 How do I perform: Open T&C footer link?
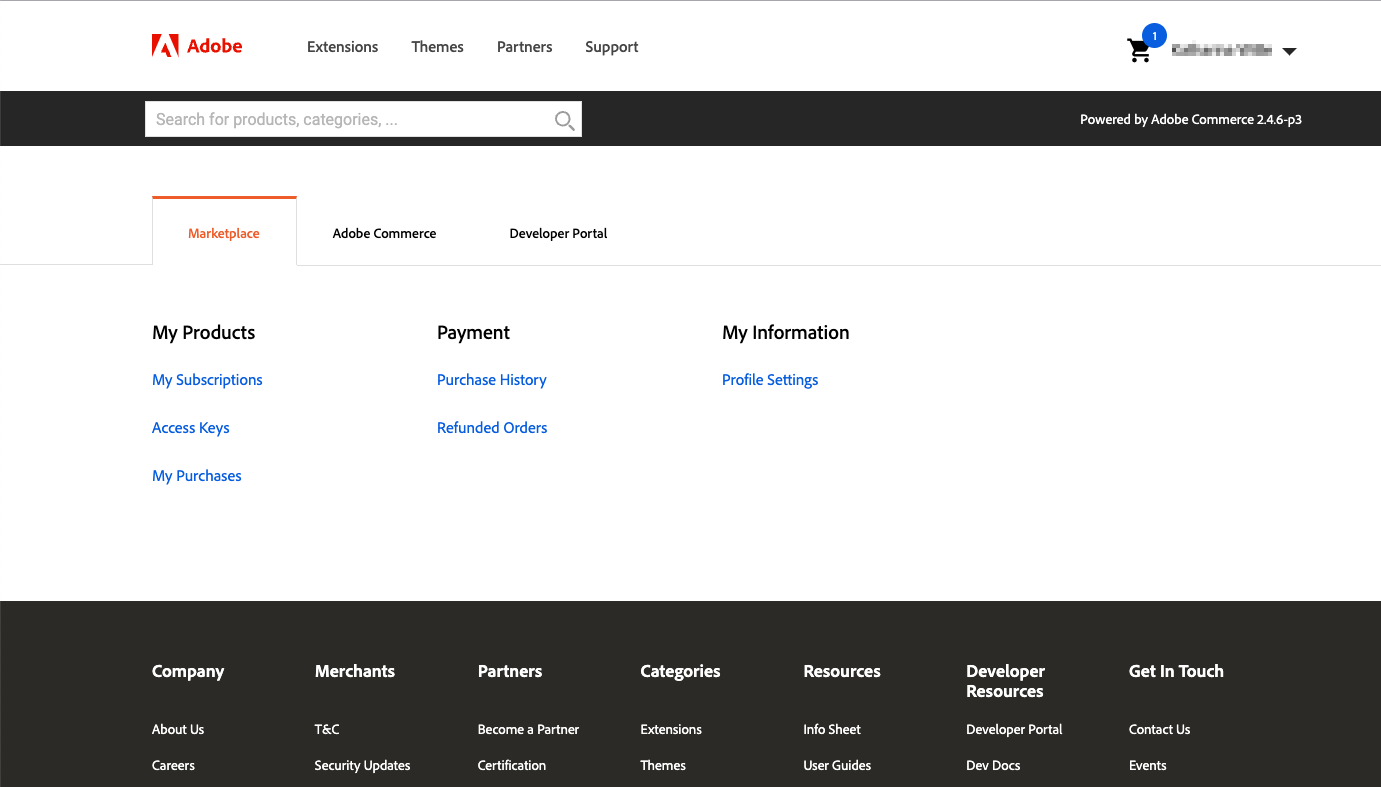[x=327, y=729]
